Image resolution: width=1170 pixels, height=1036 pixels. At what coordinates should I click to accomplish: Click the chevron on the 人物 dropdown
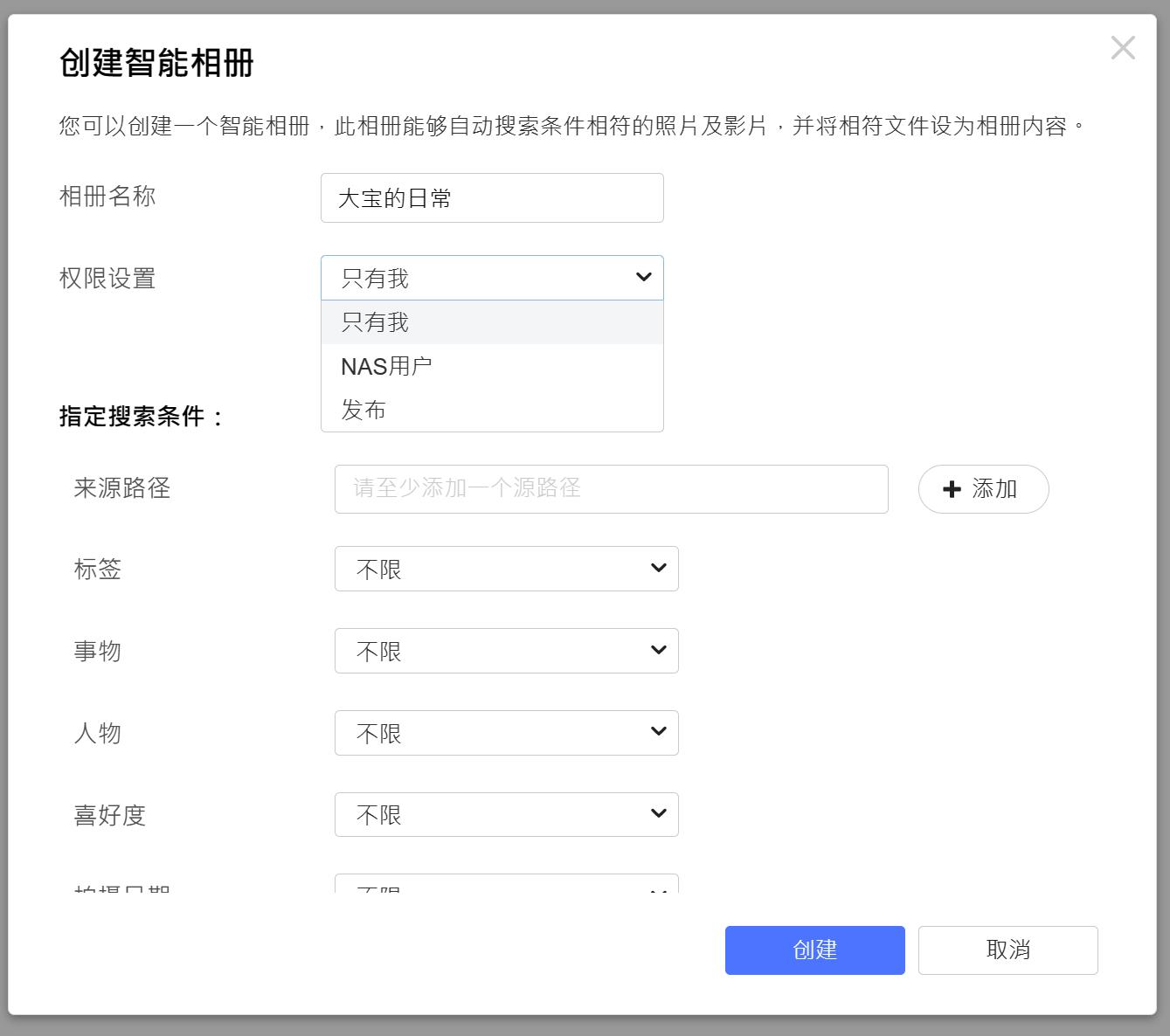tap(658, 732)
